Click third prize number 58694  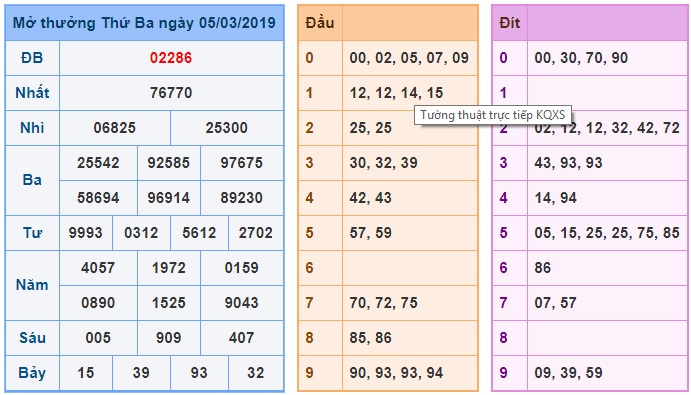[98, 198]
